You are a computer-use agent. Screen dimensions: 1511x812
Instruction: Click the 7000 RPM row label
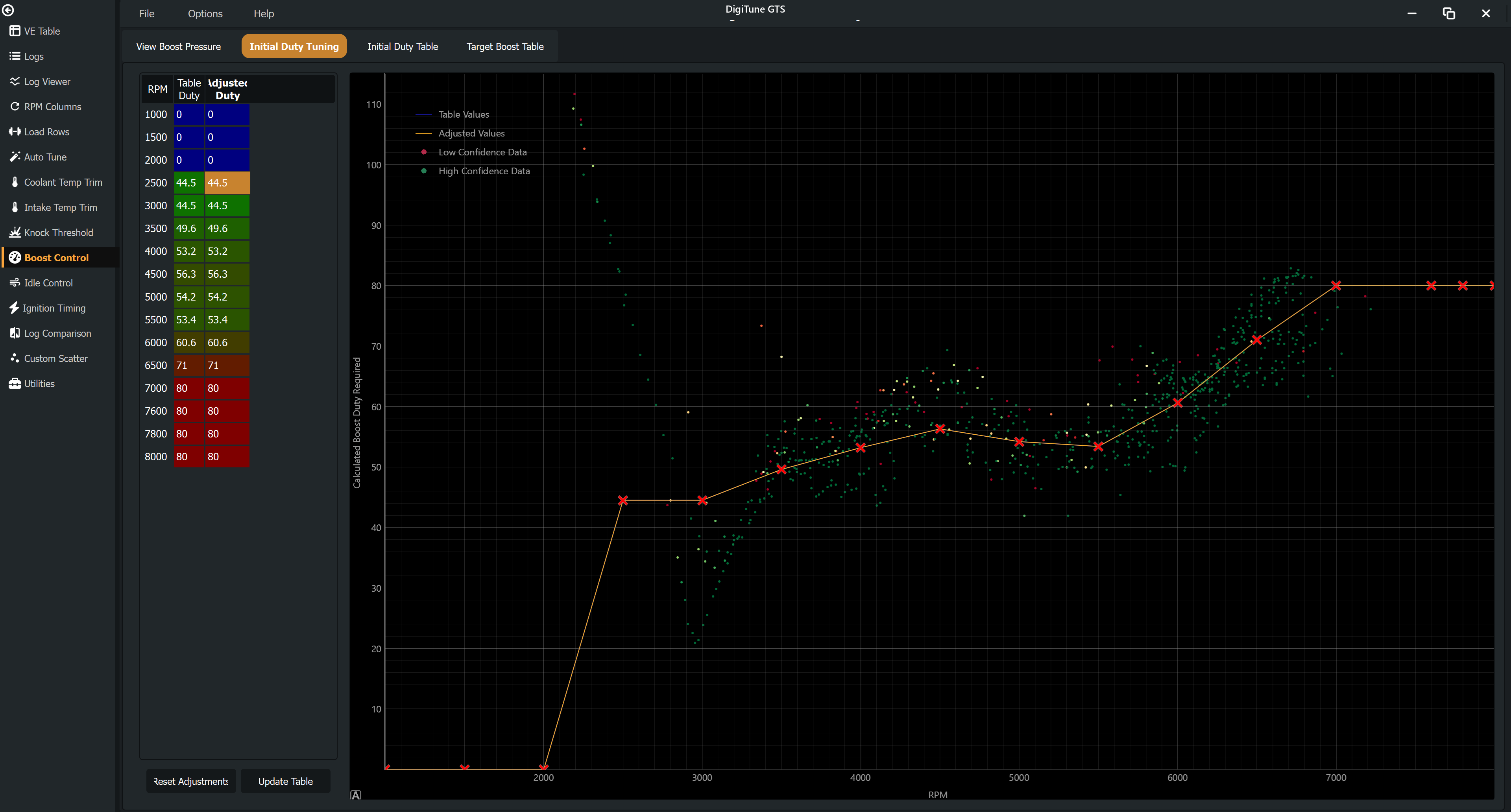(156, 388)
